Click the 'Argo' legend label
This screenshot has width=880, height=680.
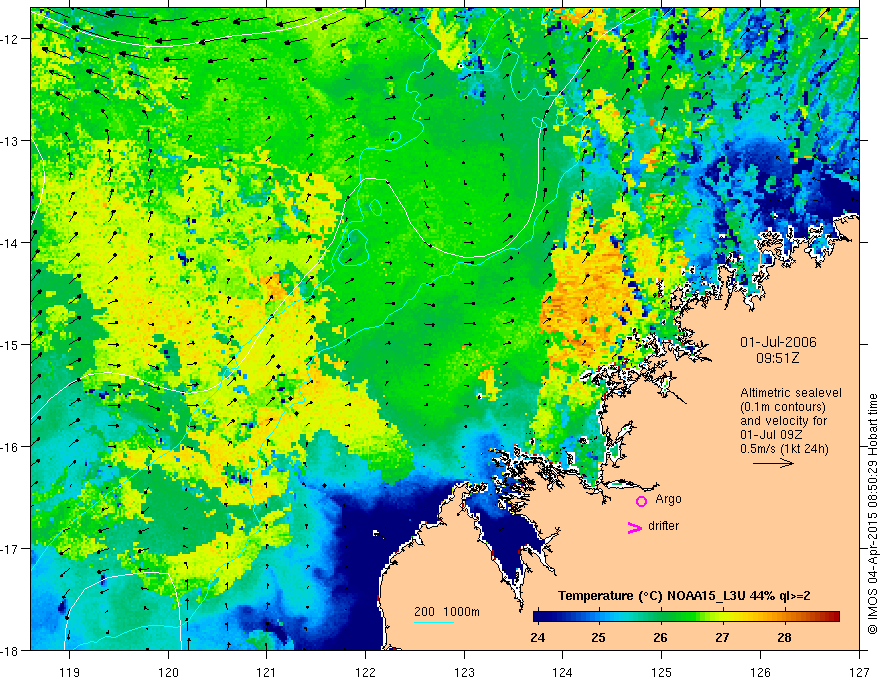point(668,499)
